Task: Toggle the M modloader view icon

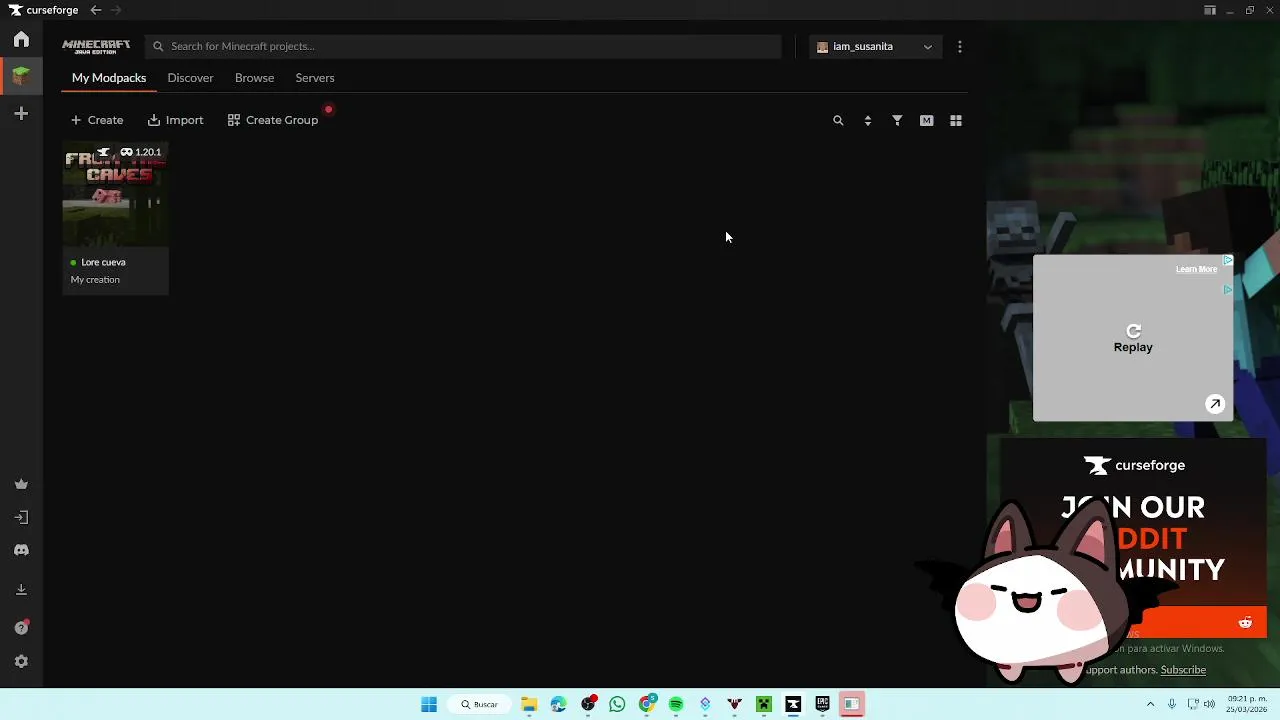Action: pyautogui.click(x=926, y=121)
